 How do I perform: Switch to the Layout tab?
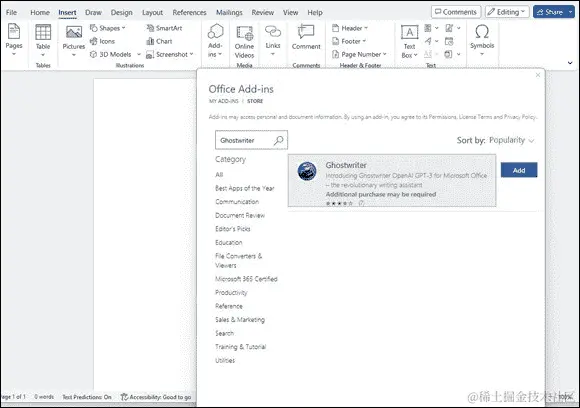pyautogui.click(x=152, y=12)
